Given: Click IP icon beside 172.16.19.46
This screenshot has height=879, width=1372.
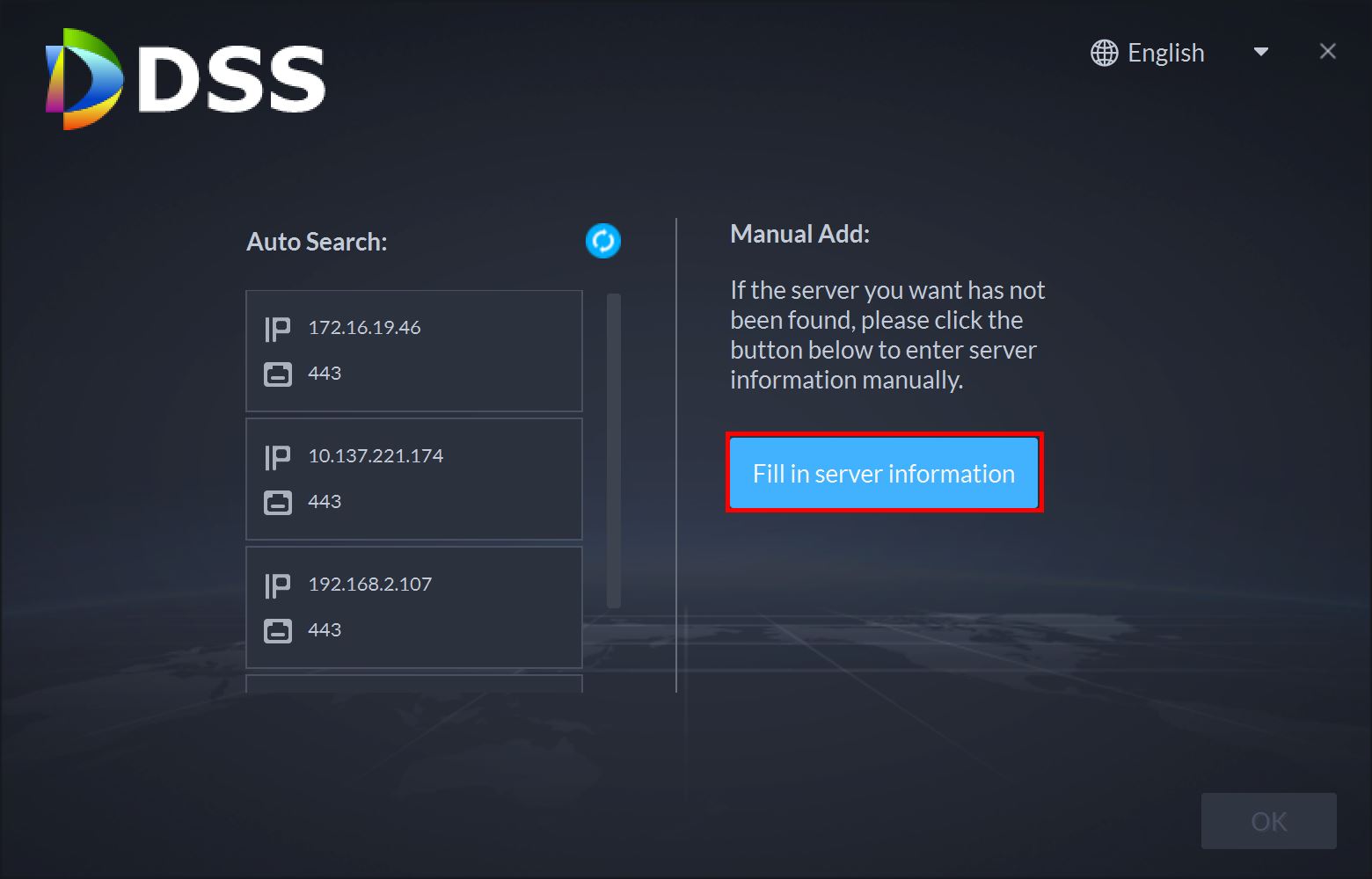Looking at the screenshot, I should (277, 329).
